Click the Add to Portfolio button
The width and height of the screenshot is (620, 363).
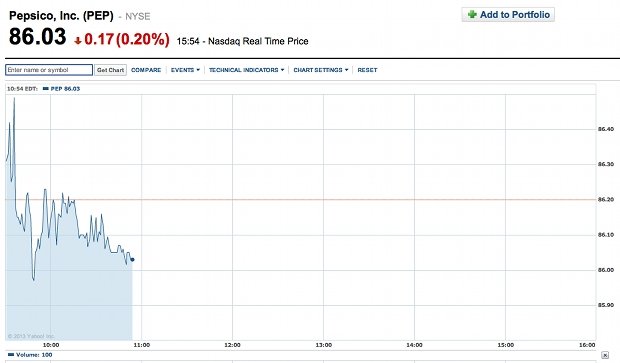click(x=508, y=15)
